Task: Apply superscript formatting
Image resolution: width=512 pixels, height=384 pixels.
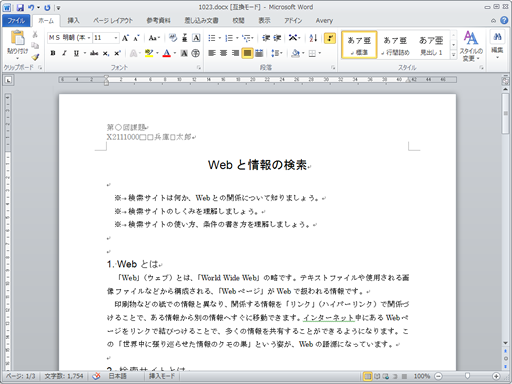Action: (117, 53)
